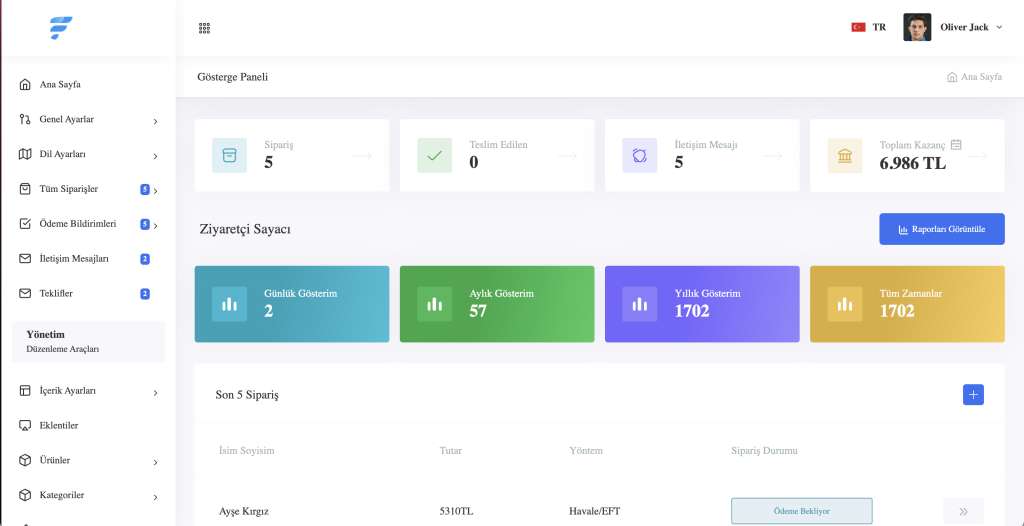Click the Sipariş Durumu column header

tap(764, 451)
